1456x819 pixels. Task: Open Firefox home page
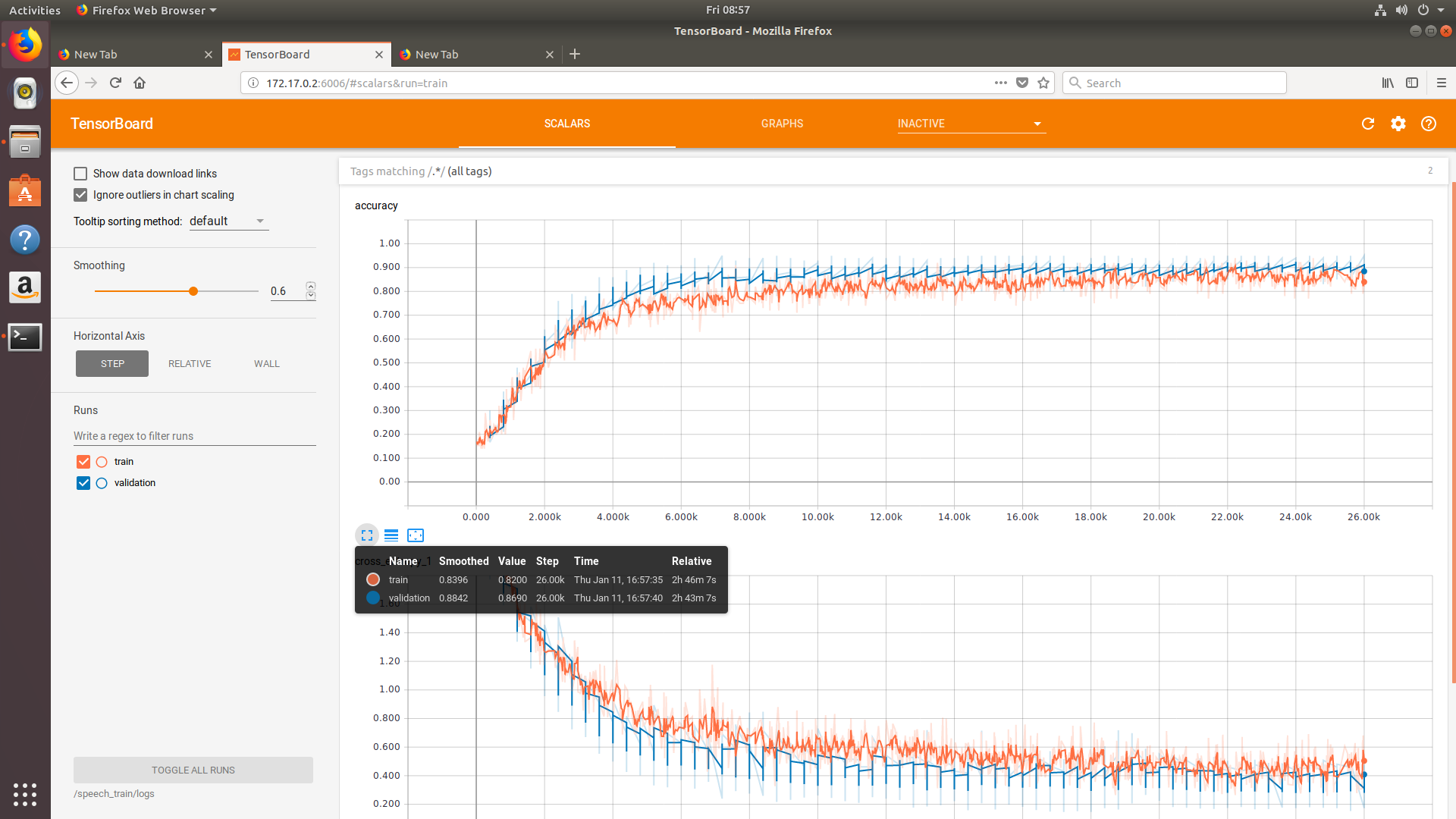tap(140, 83)
